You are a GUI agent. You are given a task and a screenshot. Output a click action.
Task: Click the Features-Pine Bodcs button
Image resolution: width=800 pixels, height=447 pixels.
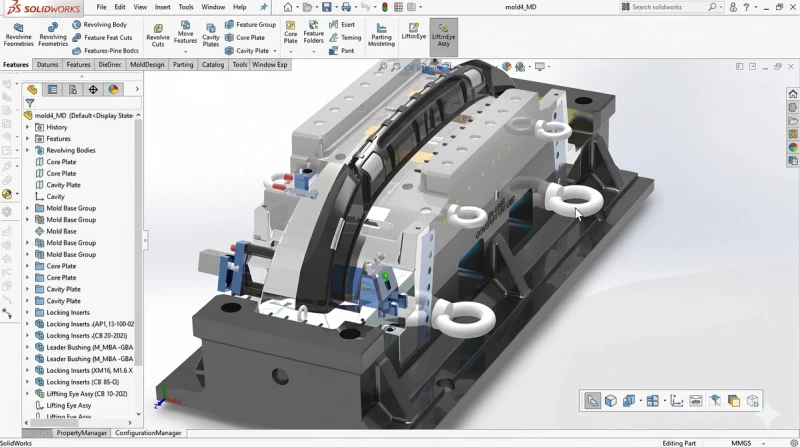(x=105, y=51)
